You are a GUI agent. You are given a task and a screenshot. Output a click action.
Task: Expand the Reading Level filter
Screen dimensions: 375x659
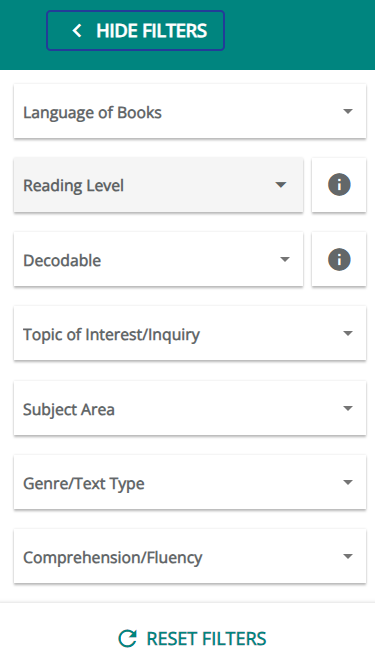[158, 185]
